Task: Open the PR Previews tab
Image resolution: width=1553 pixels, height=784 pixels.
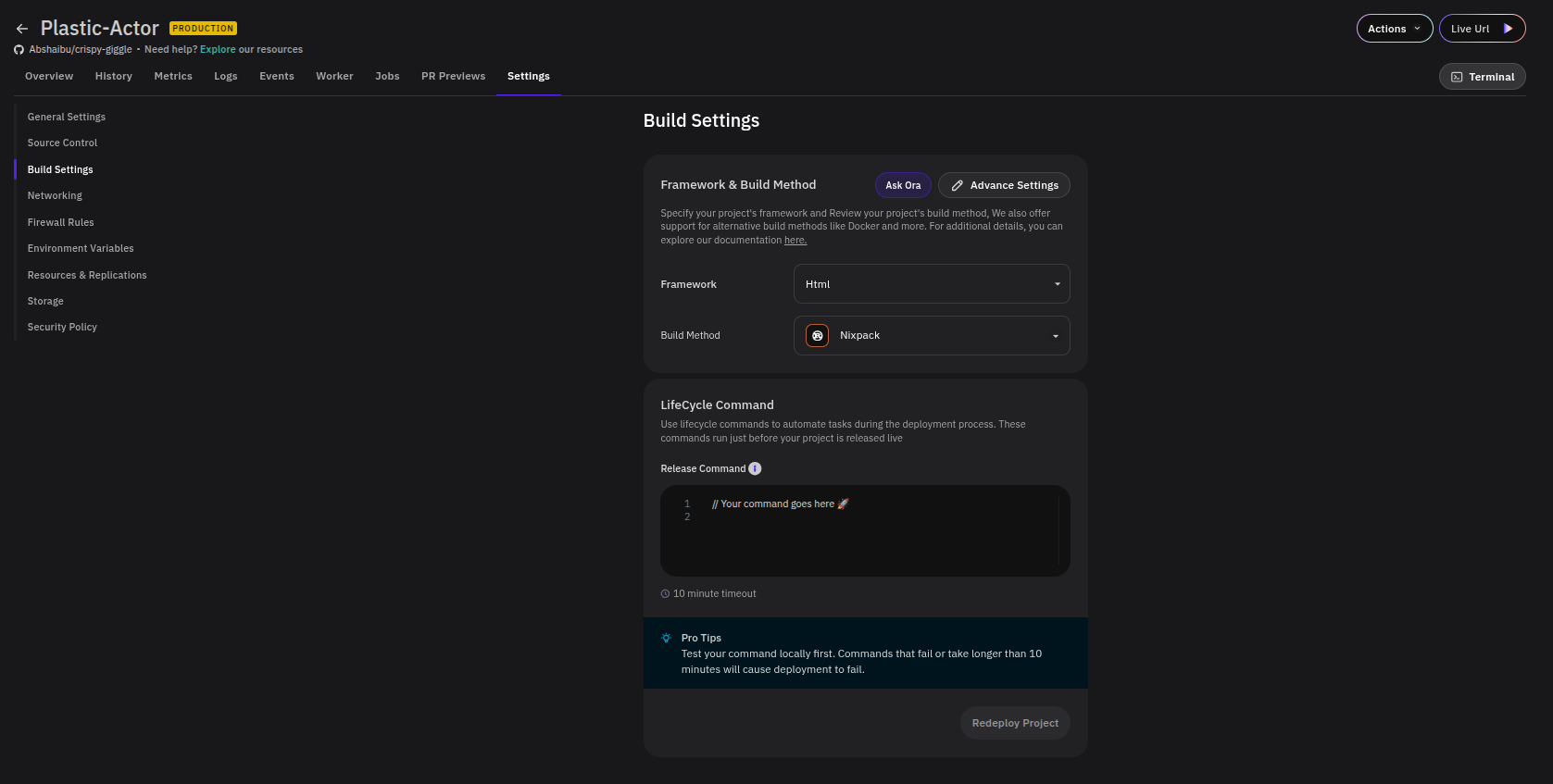Action: pyautogui.click(x=453, y=76)
